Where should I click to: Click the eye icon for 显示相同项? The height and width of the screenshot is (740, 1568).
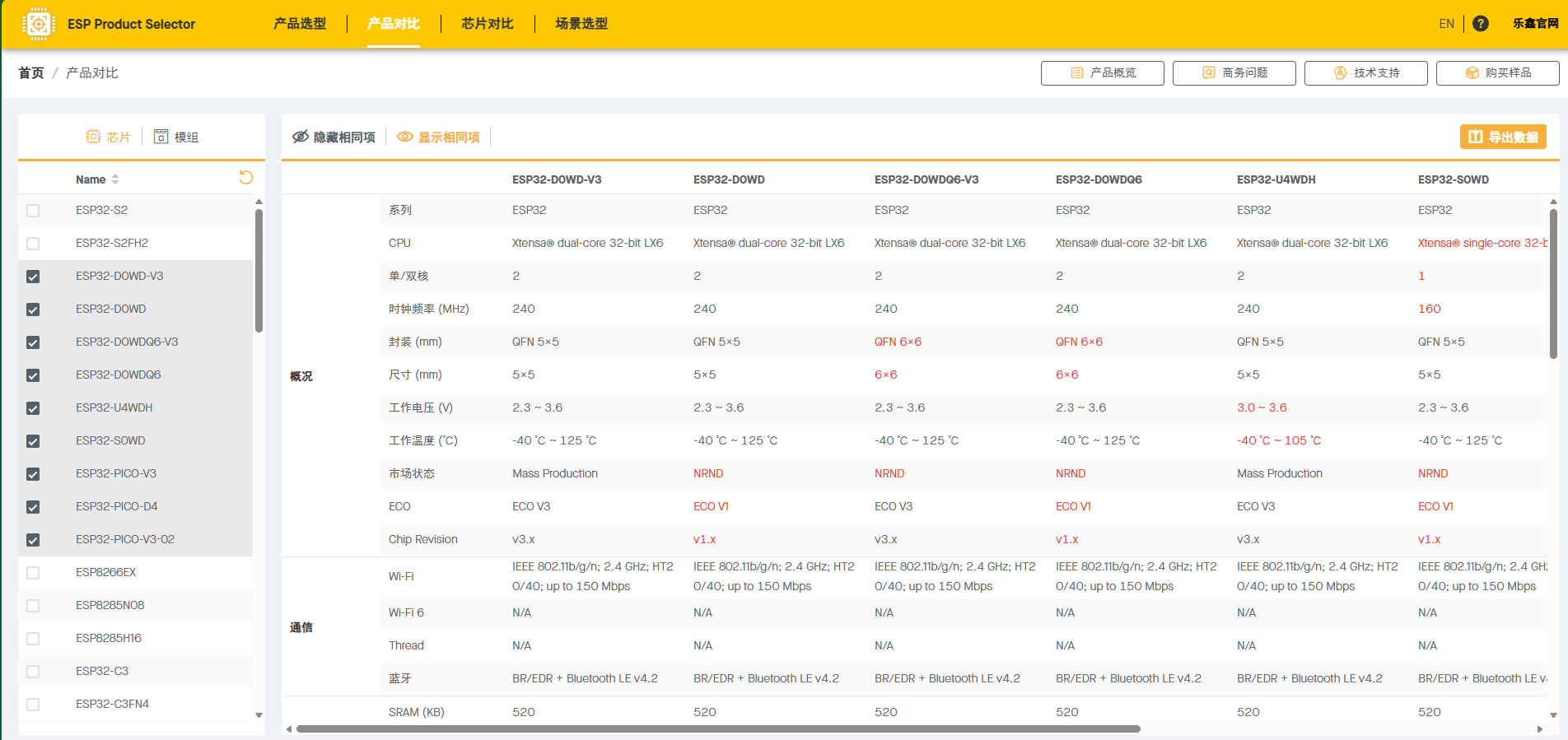click(405, 137)
